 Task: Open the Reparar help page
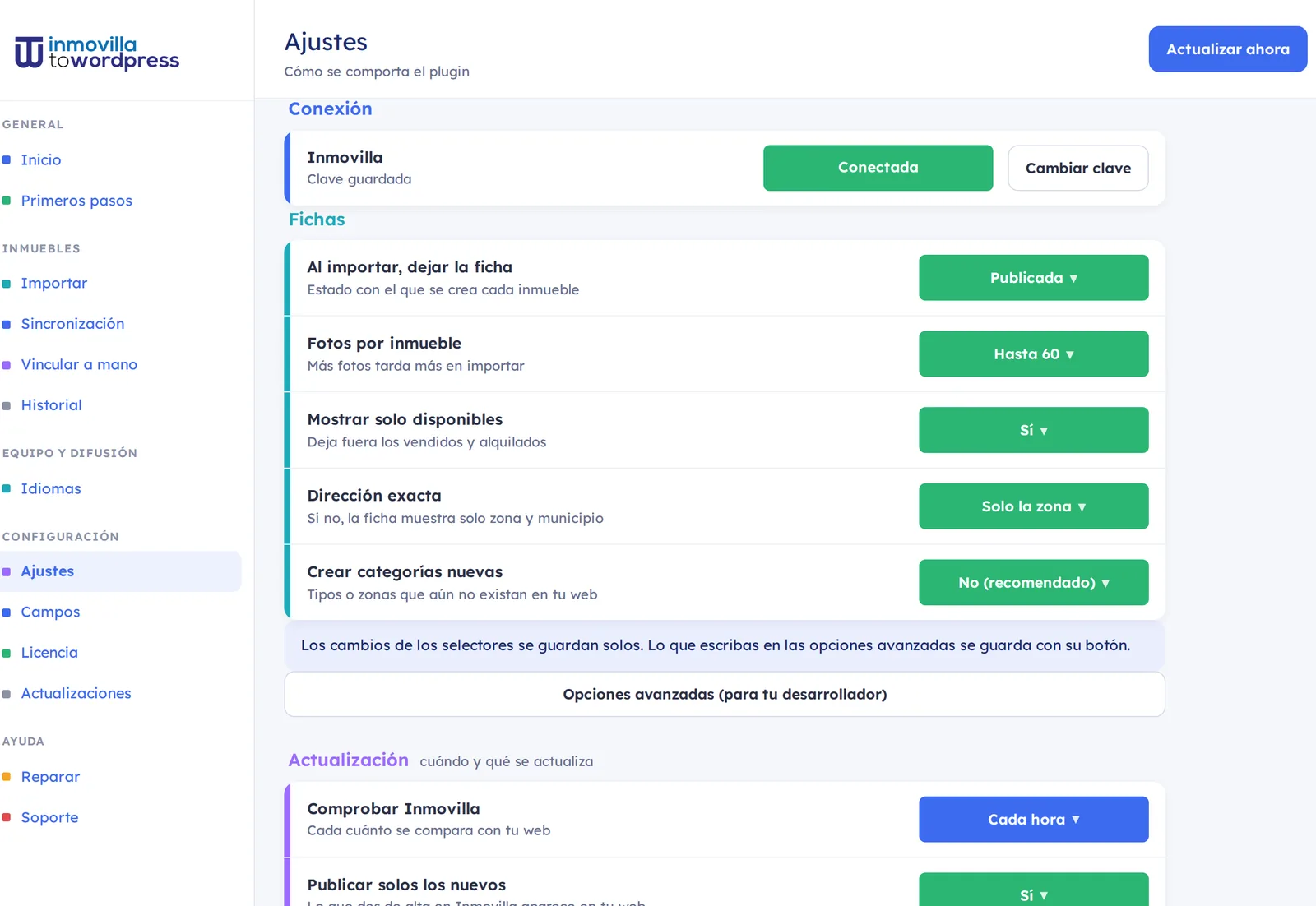[x=50, y=777]
